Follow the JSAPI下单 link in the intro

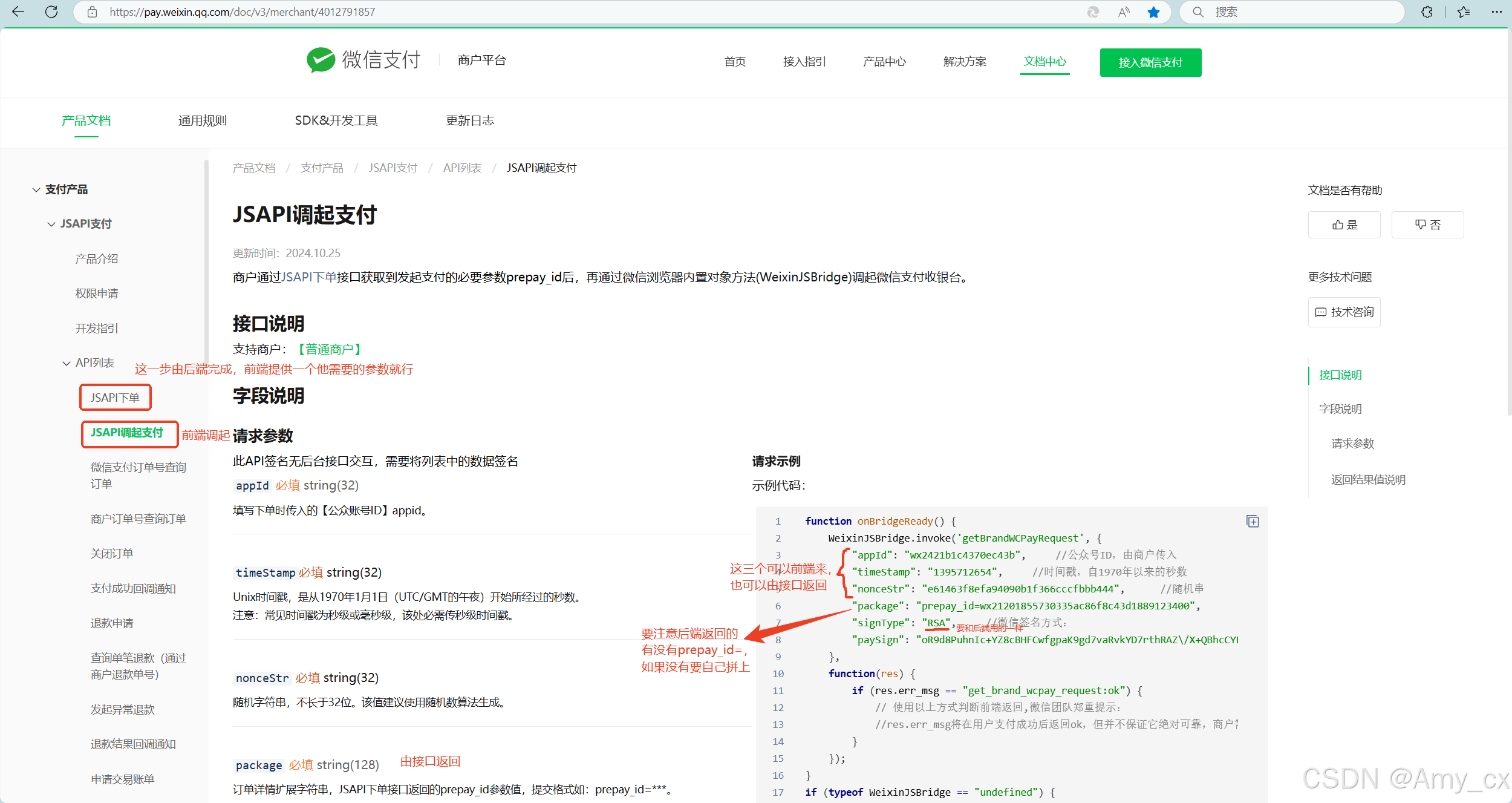coord(309,277)
